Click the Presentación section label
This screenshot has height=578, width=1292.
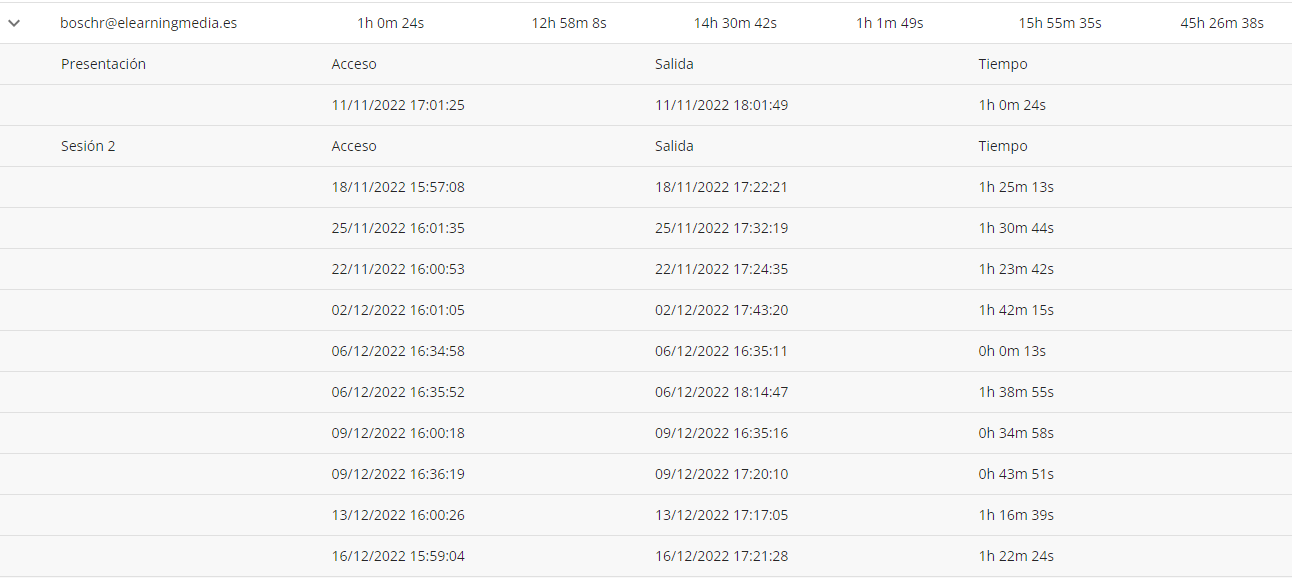(104, 64)
